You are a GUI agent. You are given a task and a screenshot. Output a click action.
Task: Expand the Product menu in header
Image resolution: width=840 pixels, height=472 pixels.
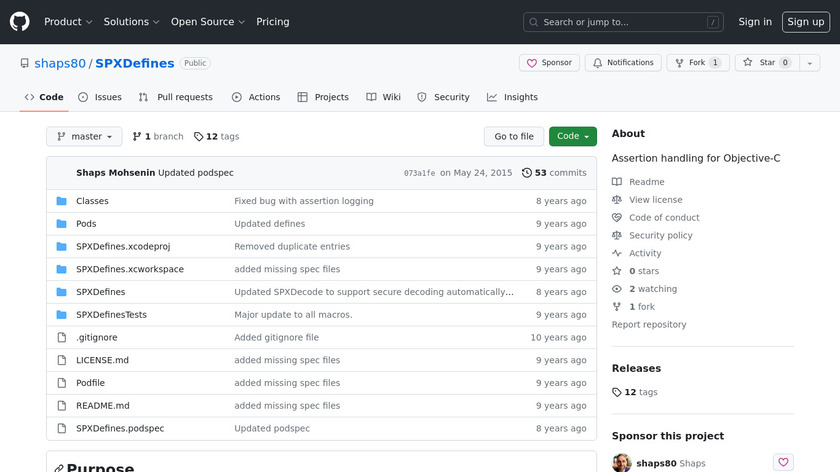[x=68, y=22]
